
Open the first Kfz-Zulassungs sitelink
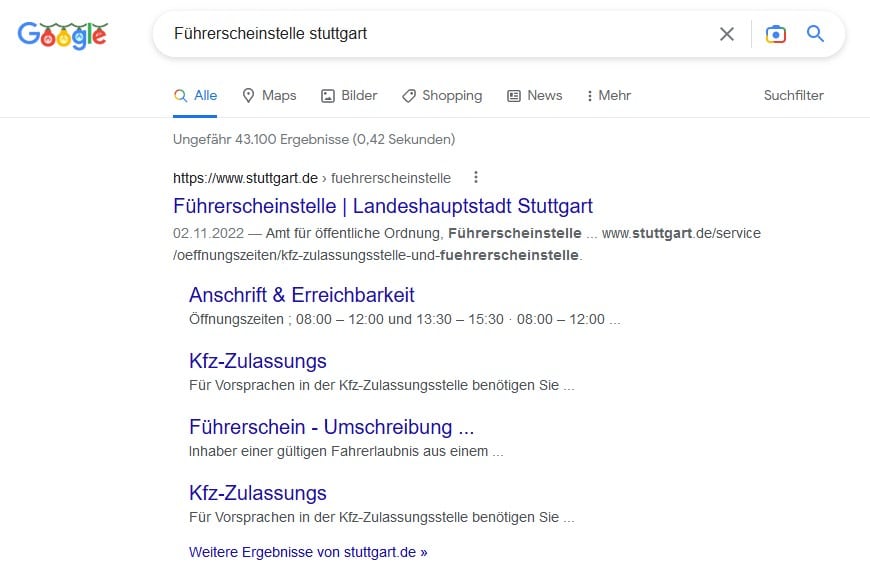click(257, 361)
